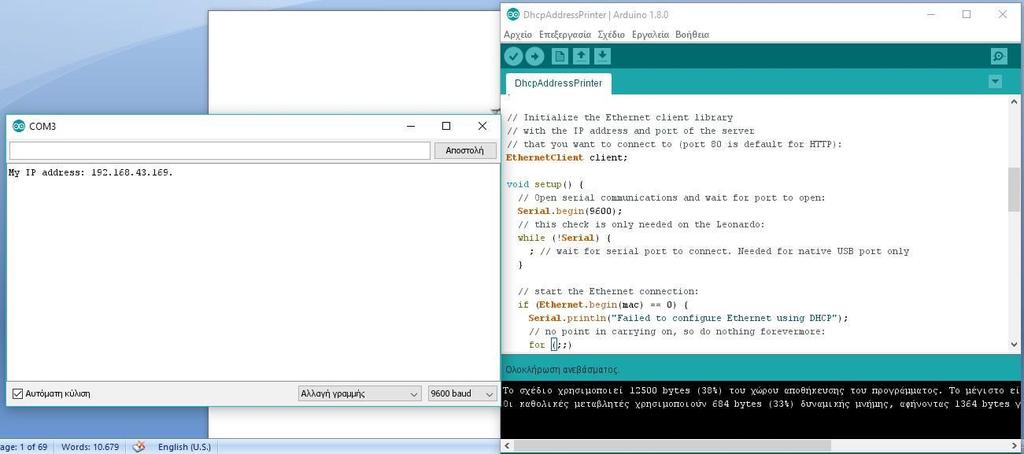Click the page 1 of 69 status entry
The width and height of the screenshot is (1024, 454).
point(24,447)
